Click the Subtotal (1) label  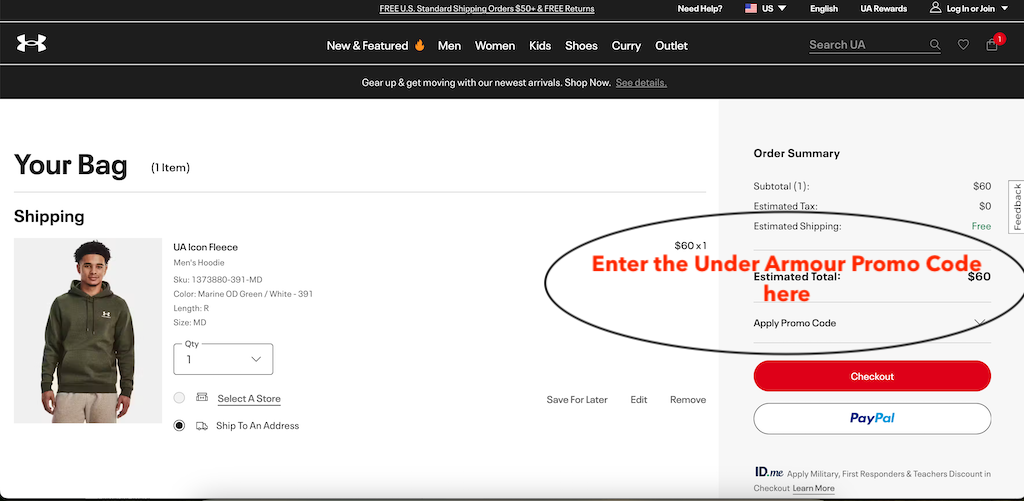point(781,186)
